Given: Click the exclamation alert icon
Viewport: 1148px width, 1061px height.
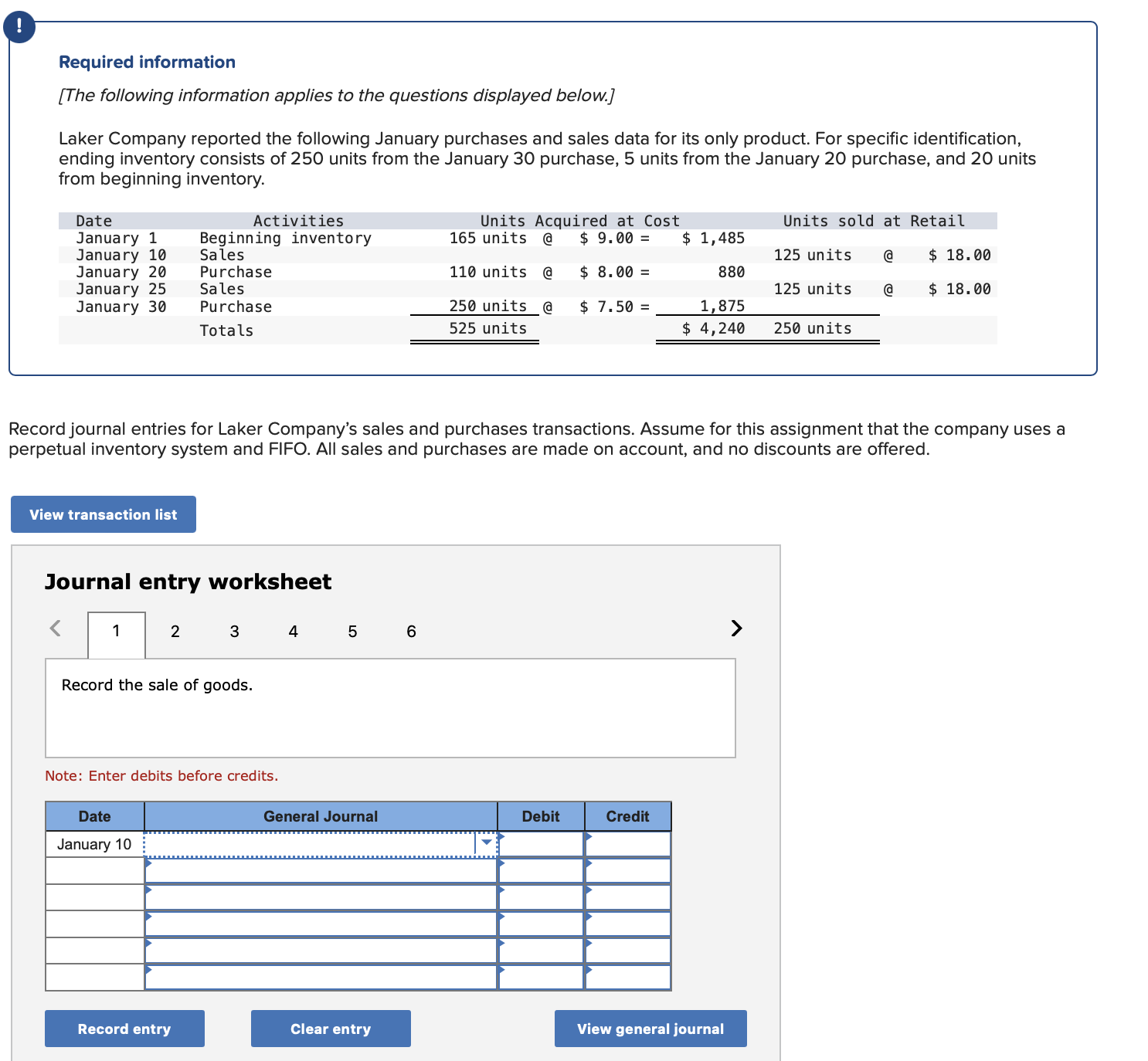Looking at the screenshot, I should (19, 27).
